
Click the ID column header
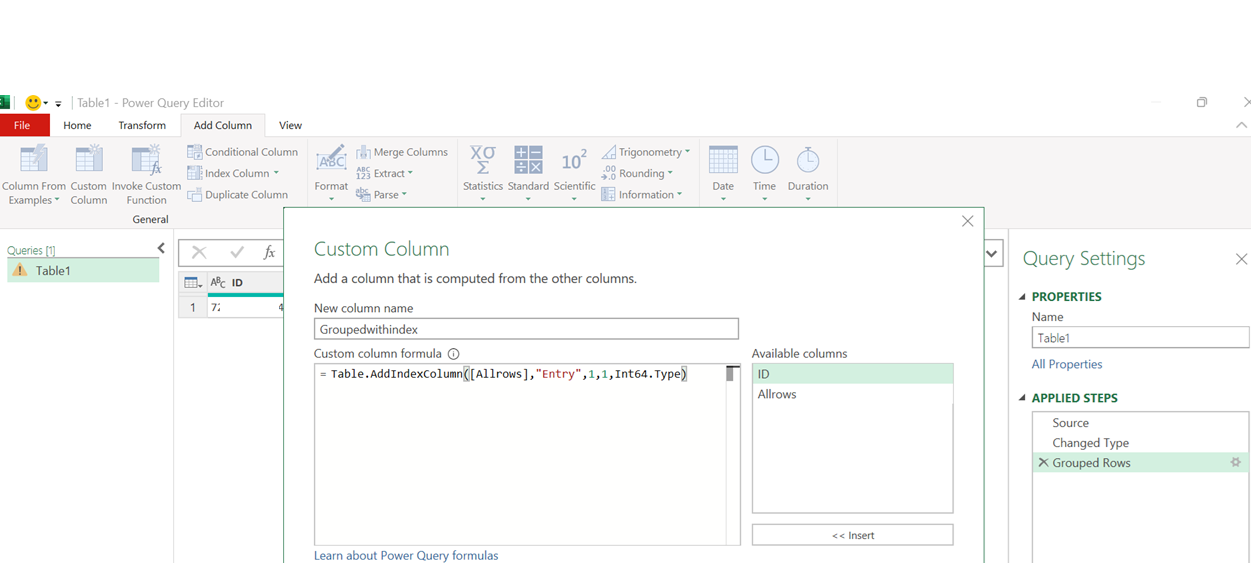(246, 283)
